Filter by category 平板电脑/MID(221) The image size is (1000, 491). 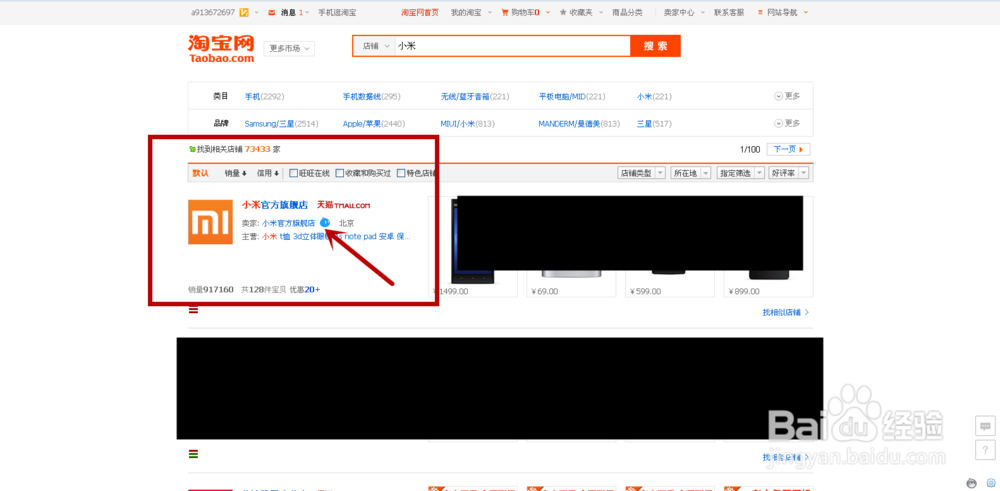point(572,96)
